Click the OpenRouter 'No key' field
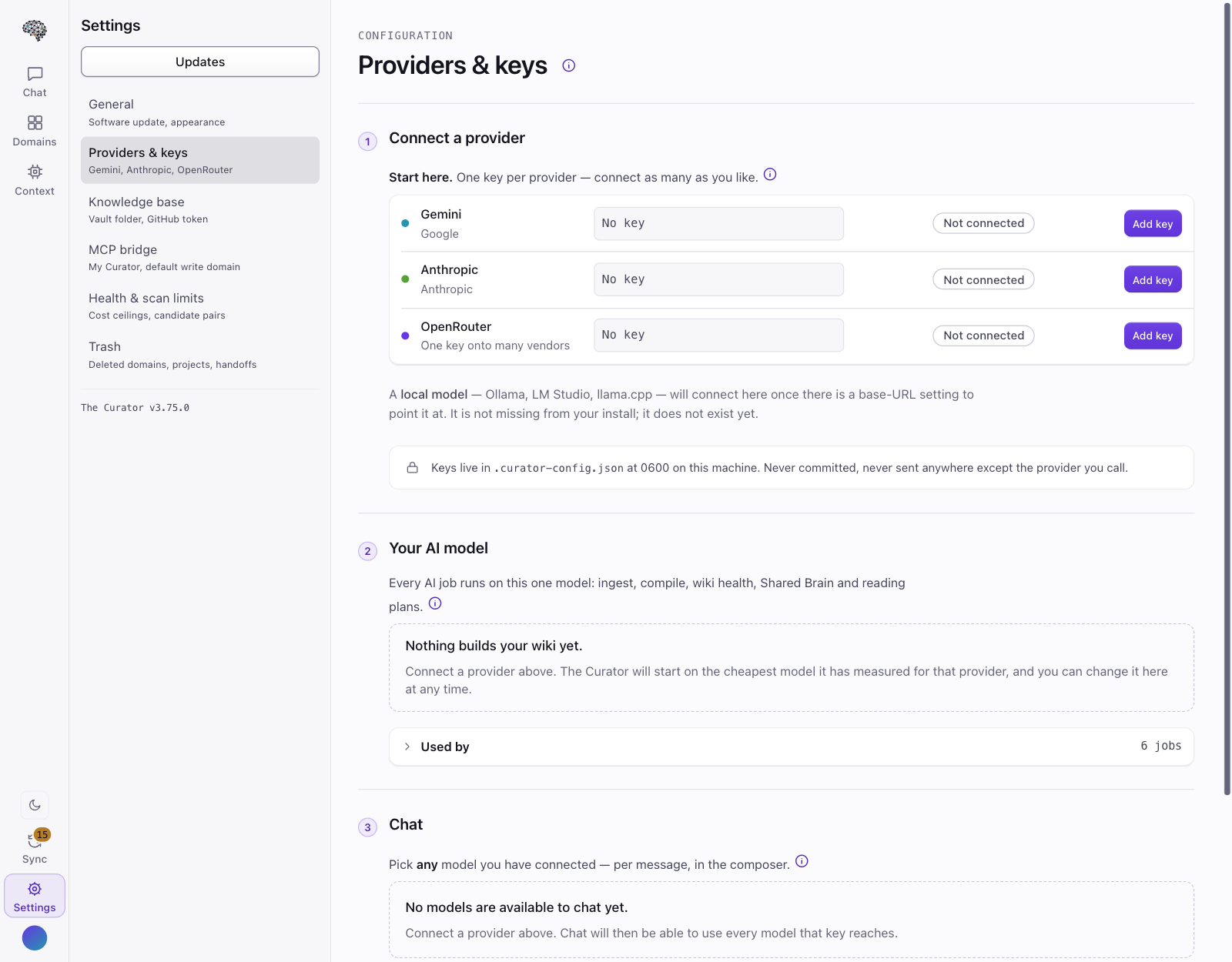 point(718,335)
